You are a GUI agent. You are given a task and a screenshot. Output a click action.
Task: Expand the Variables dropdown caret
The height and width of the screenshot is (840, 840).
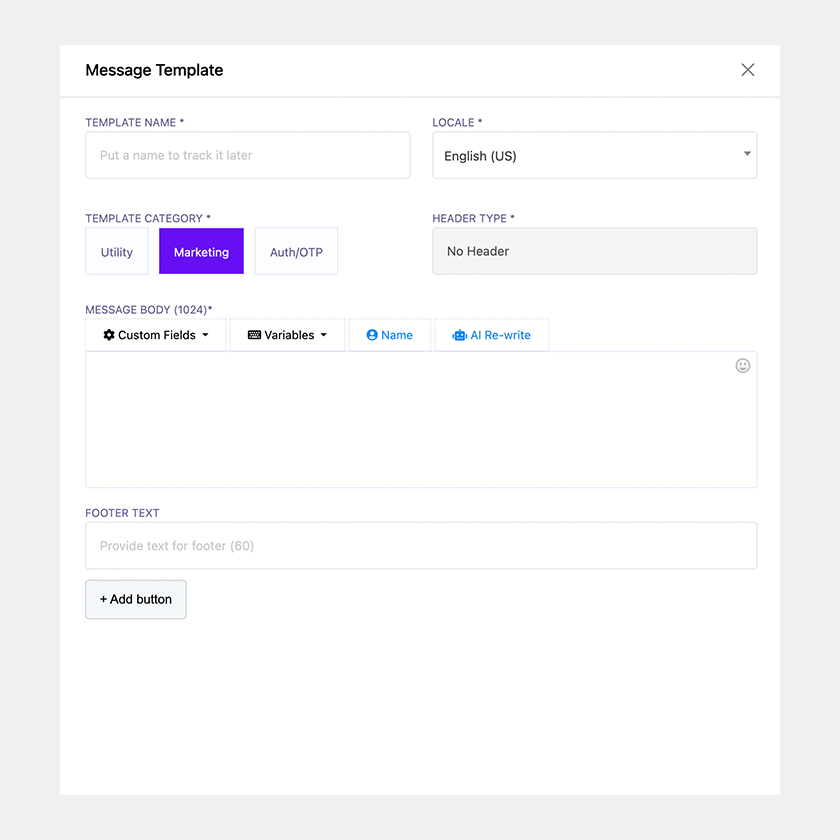[x=324, y=335]
